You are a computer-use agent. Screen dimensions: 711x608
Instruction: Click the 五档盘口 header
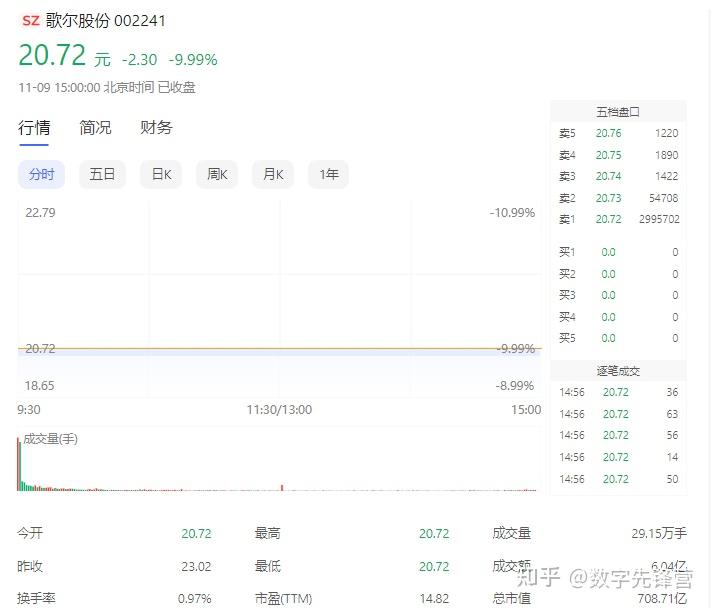click(x=618, y=112)
